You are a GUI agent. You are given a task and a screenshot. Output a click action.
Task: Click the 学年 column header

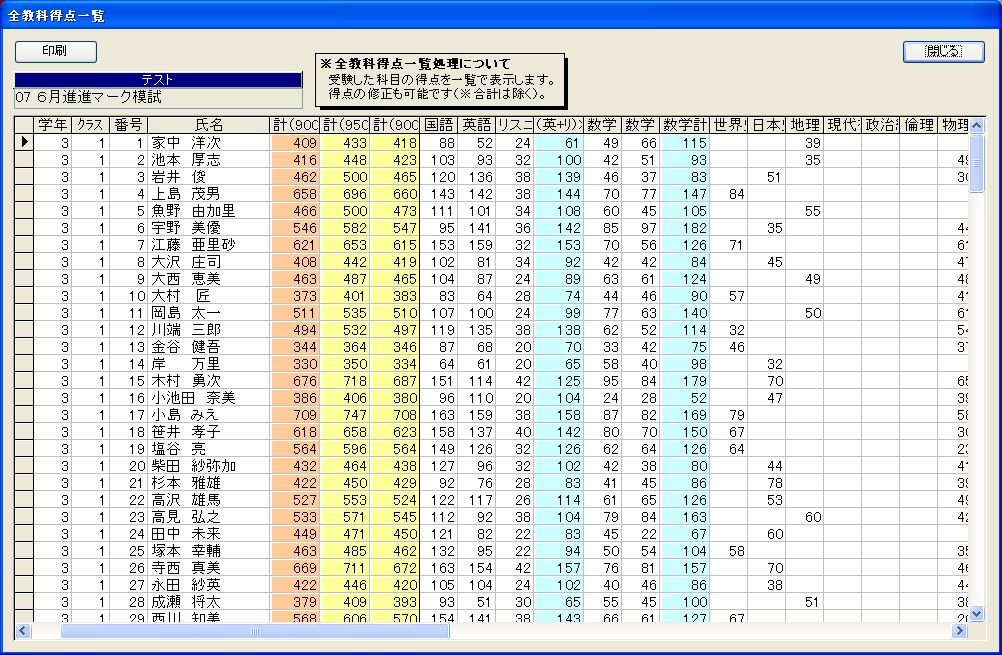52,125
